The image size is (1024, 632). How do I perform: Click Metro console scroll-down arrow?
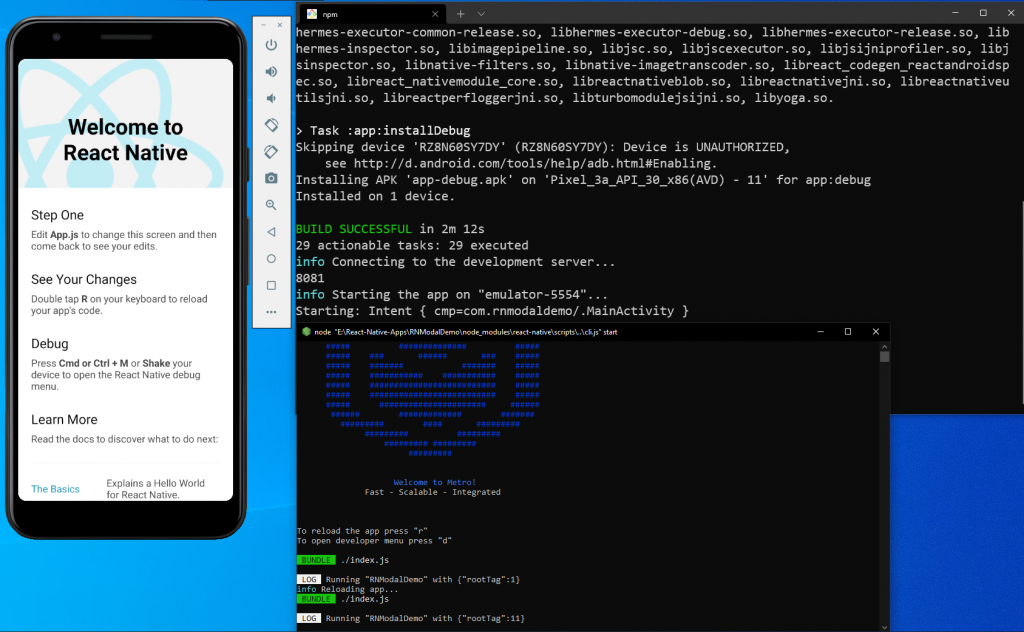click(x=884, y=627)
